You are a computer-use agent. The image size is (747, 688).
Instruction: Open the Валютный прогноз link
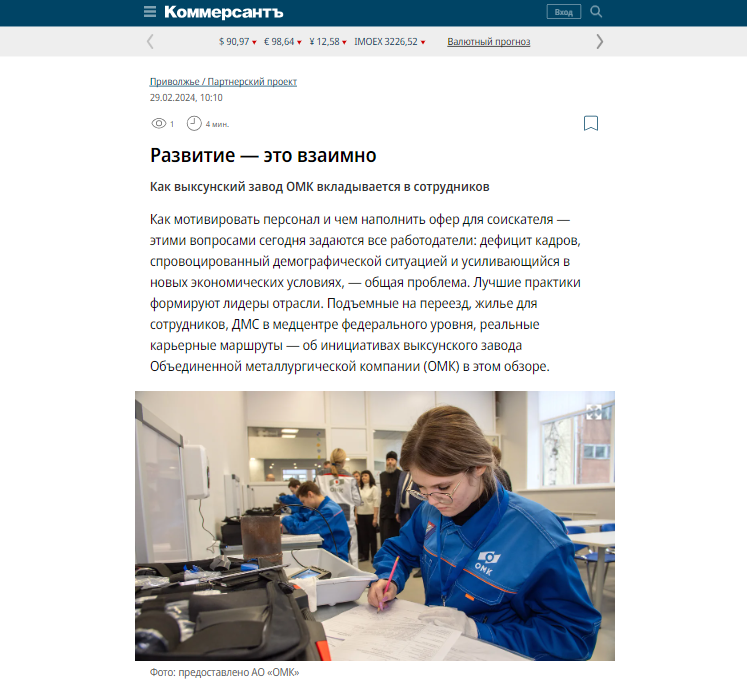(488, 41)
